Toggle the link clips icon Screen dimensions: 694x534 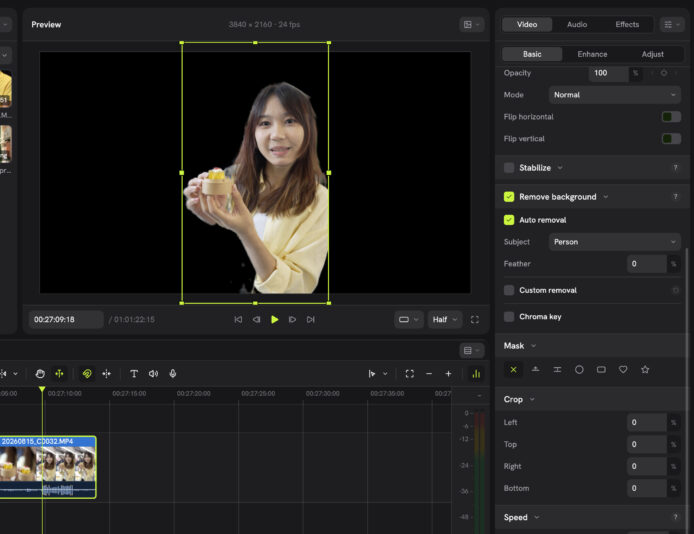pyautogui.click(x=87, y=374)
